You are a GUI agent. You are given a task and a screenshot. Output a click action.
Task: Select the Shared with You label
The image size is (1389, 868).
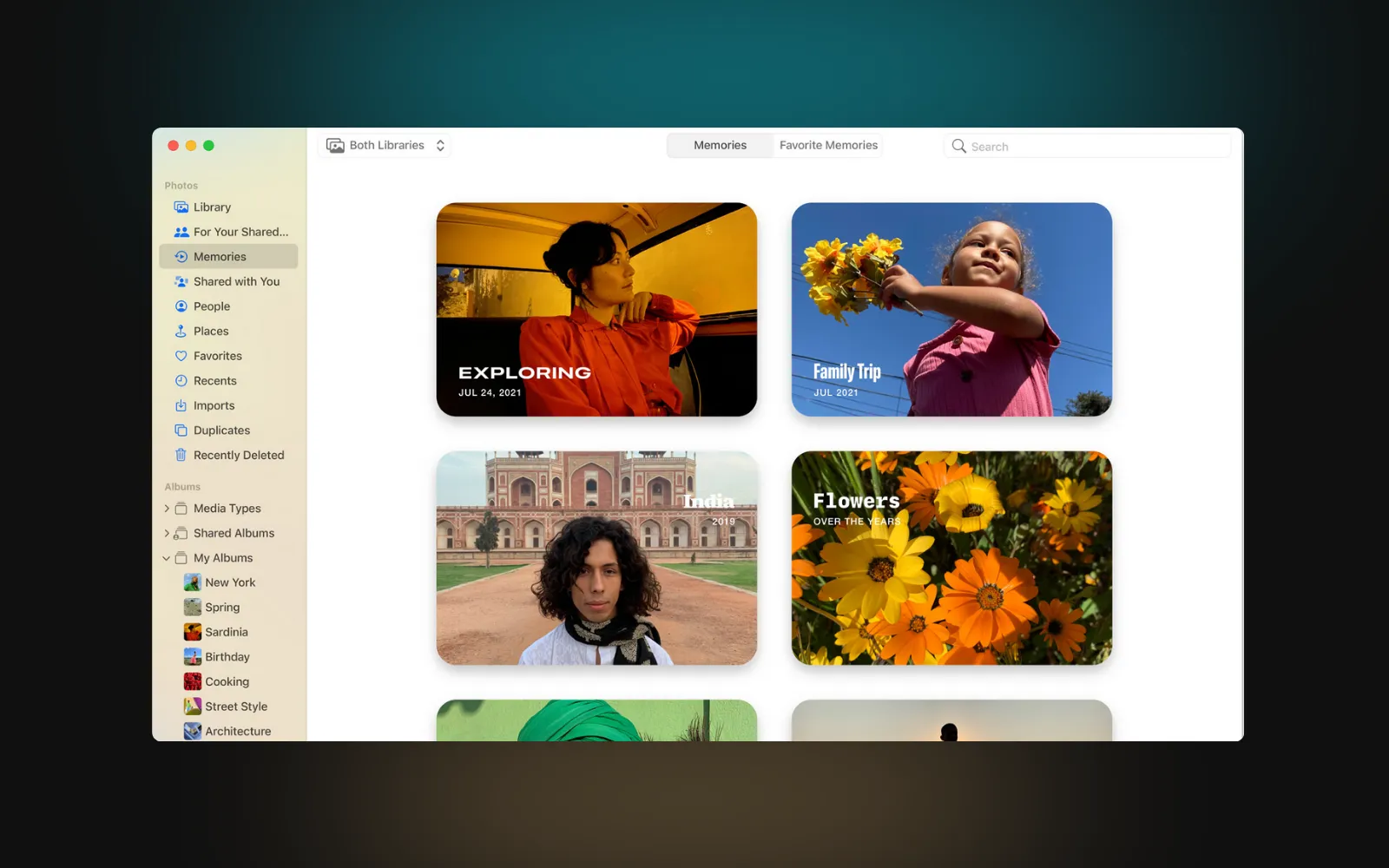[236, 281]
